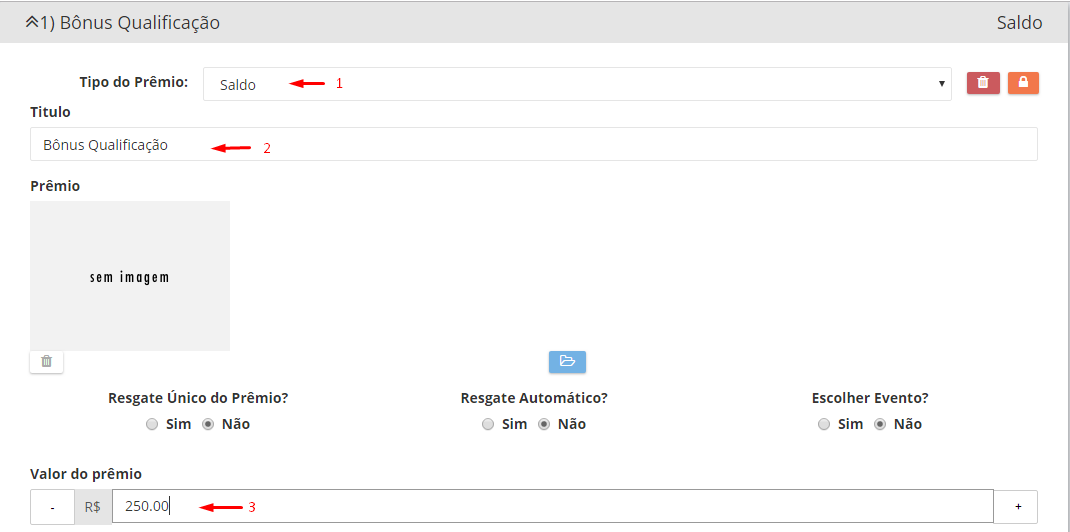Open the Tipo do Prêmio dropdown
The image size is (1070, 532).
(577, 84)
